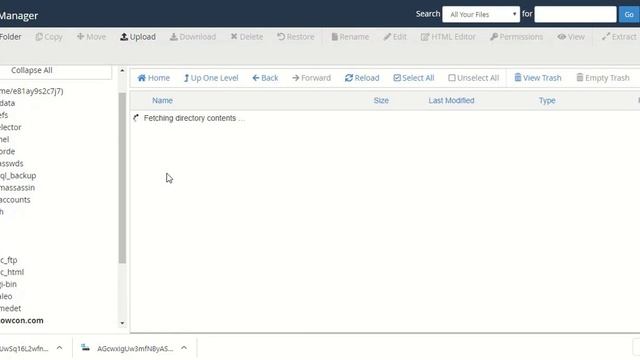Click the tree scroll down arrow
640x360 pixels.
[122, 323]
